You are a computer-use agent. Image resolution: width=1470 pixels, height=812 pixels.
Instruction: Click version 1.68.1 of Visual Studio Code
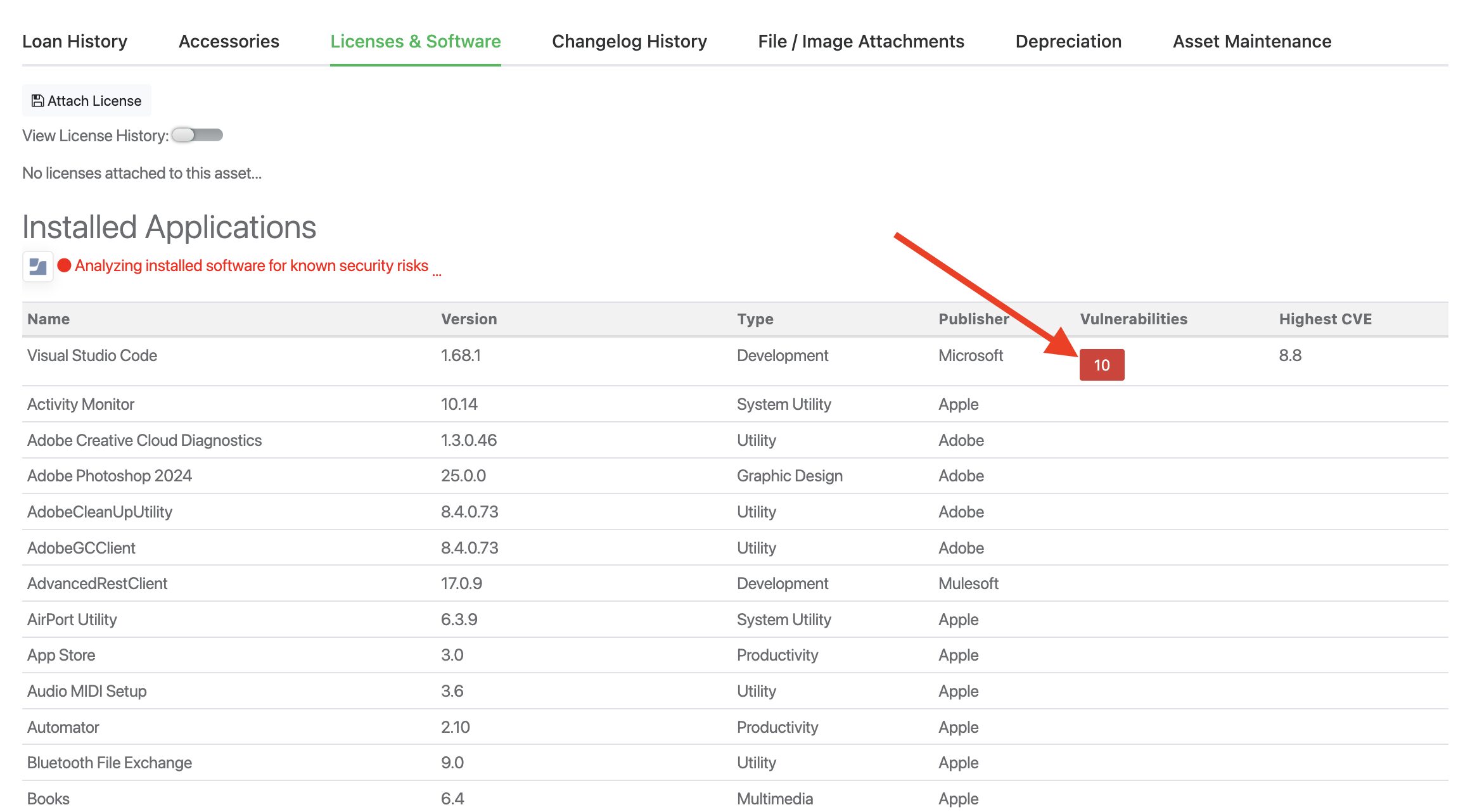pos(461,355)
